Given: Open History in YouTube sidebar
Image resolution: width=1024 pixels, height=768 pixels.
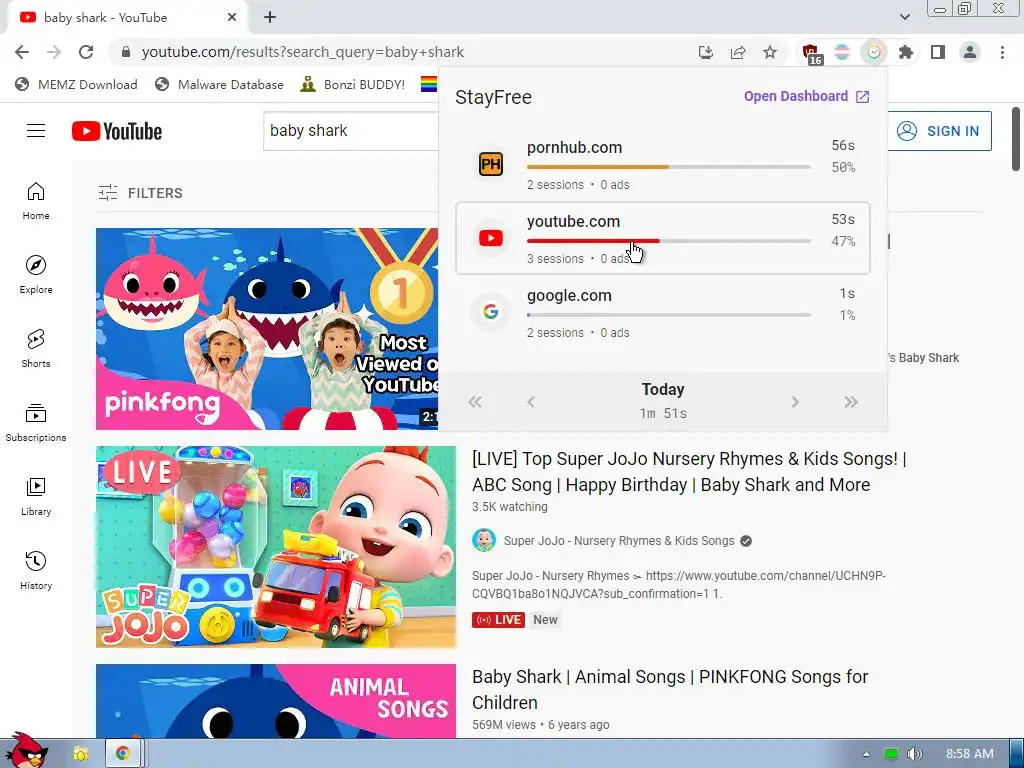Looking at the screenshot, I should point(36,571).
